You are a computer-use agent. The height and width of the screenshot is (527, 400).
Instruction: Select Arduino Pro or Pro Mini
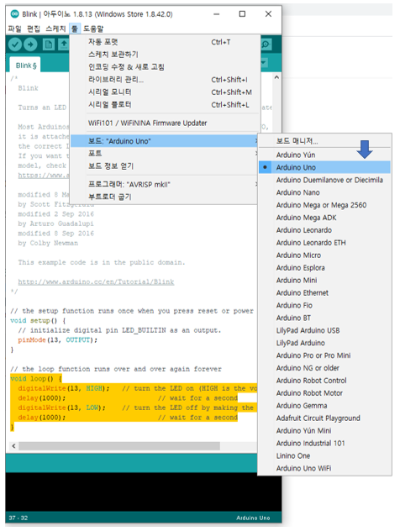(x=324, y=356)
